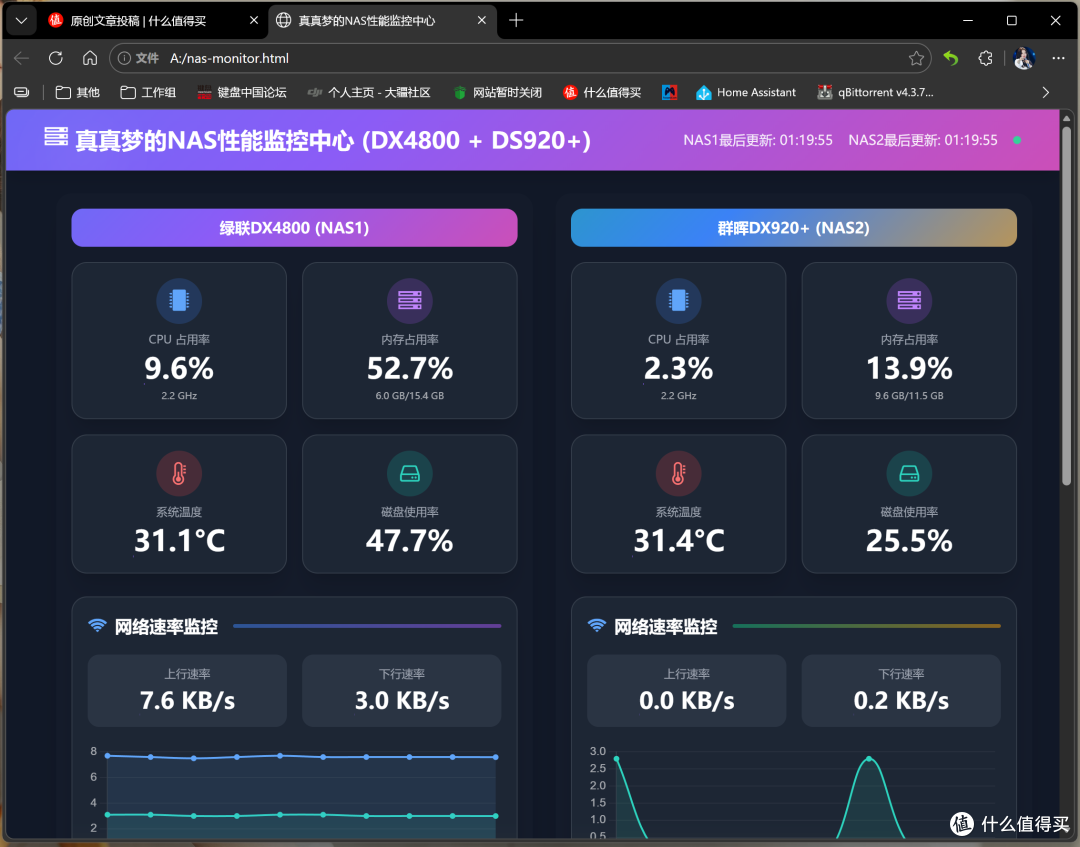Bookmark the page with star icon
Viewport: 1080px width, 847px height.
[x=916, y=59]
